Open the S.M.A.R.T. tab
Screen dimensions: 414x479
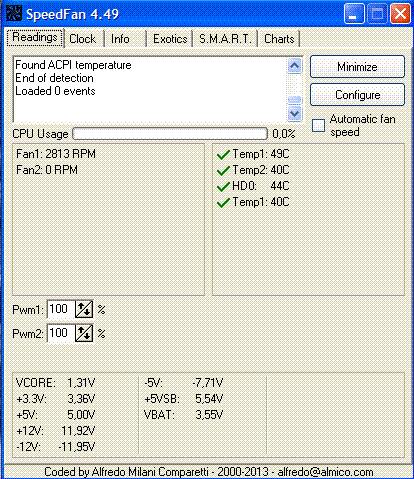pos(225,39)
